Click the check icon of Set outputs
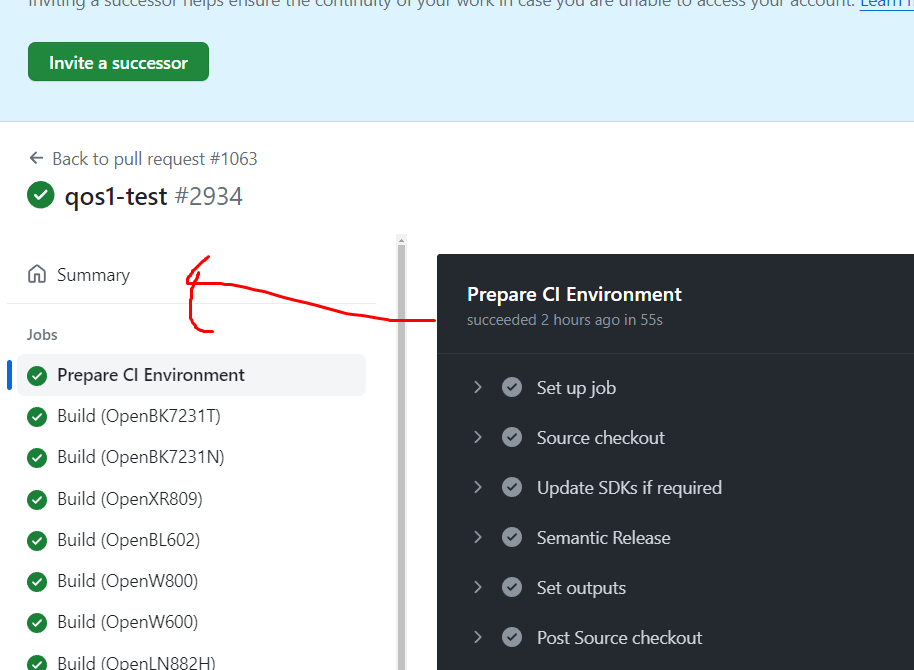 click(x=512, y=587)
